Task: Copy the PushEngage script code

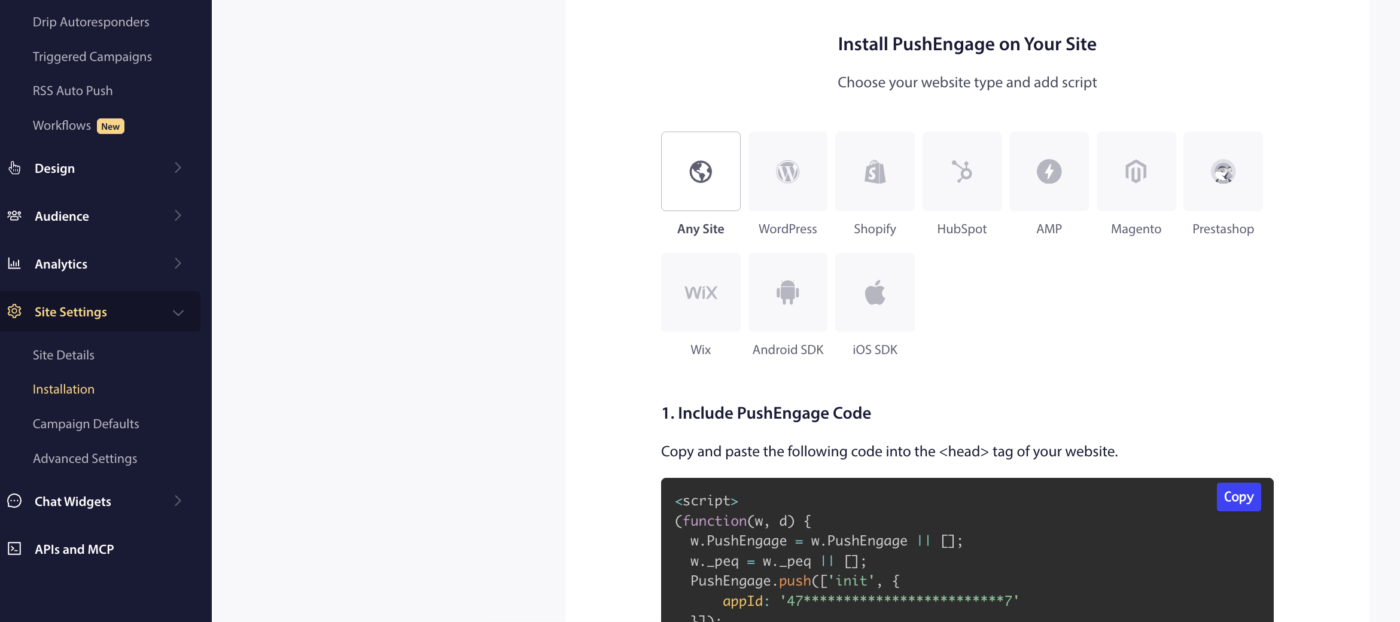Action: point(1238,497)
